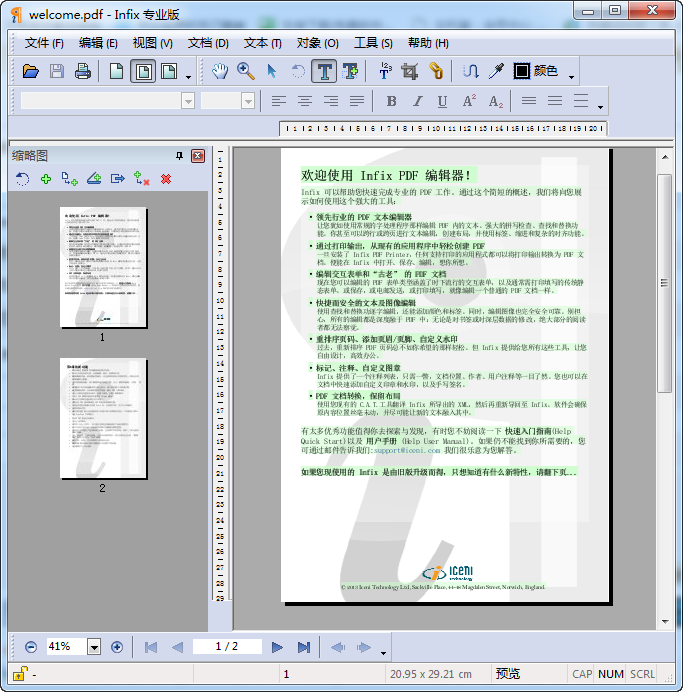The image size is (683, 692).
Task: Open the 编辑 (E) menu
Action: point(98,43)
